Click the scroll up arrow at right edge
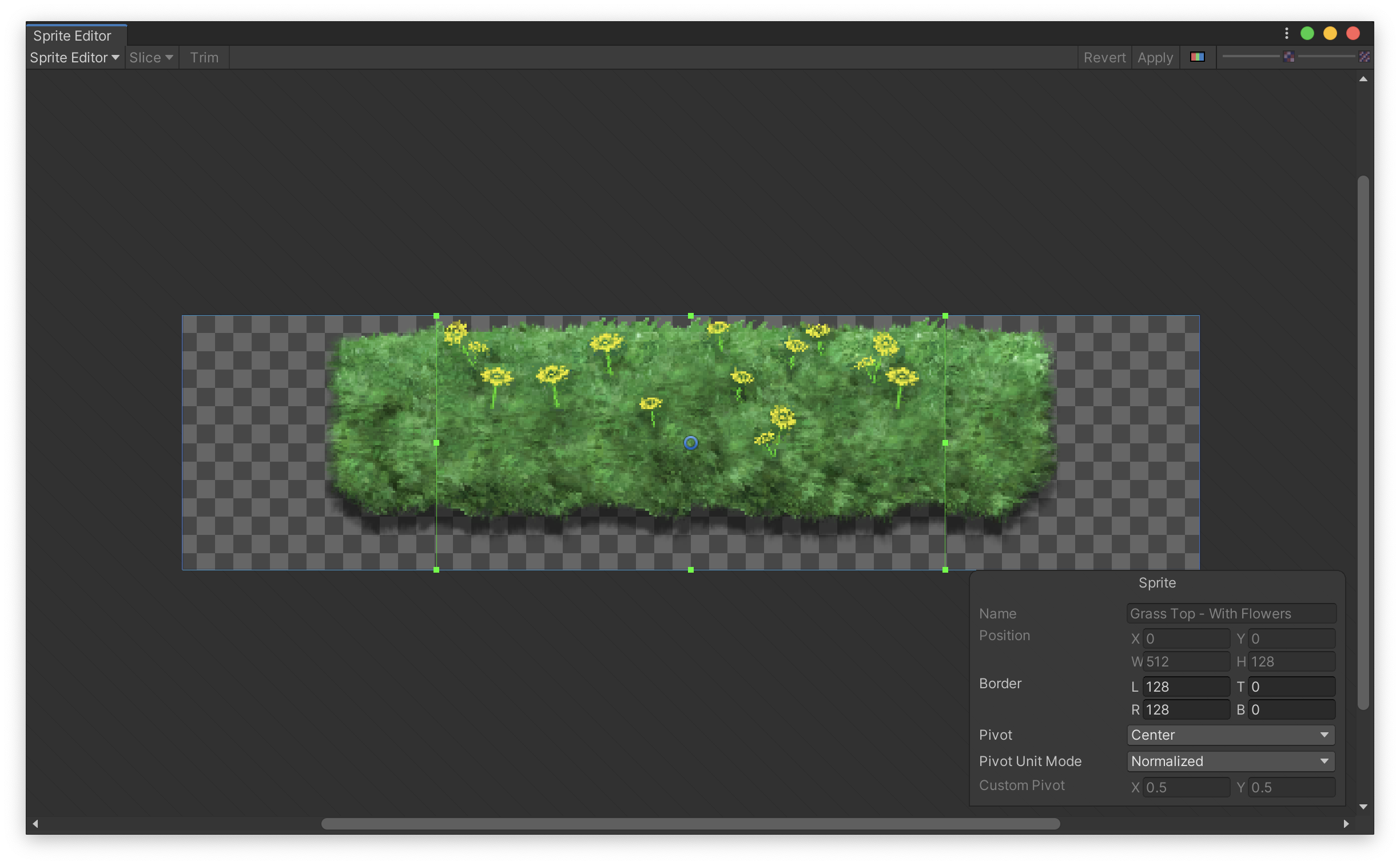The height and width of the screenshot is (865, 1400). [x=1363, y=80]
